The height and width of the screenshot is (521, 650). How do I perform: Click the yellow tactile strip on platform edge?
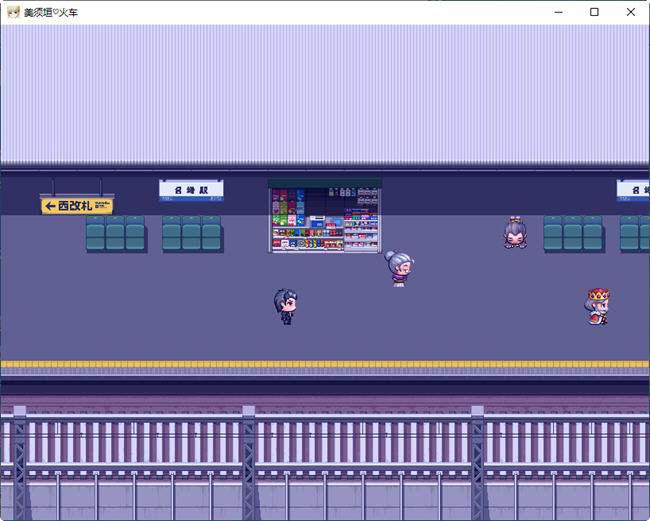[x=325, y=365]
